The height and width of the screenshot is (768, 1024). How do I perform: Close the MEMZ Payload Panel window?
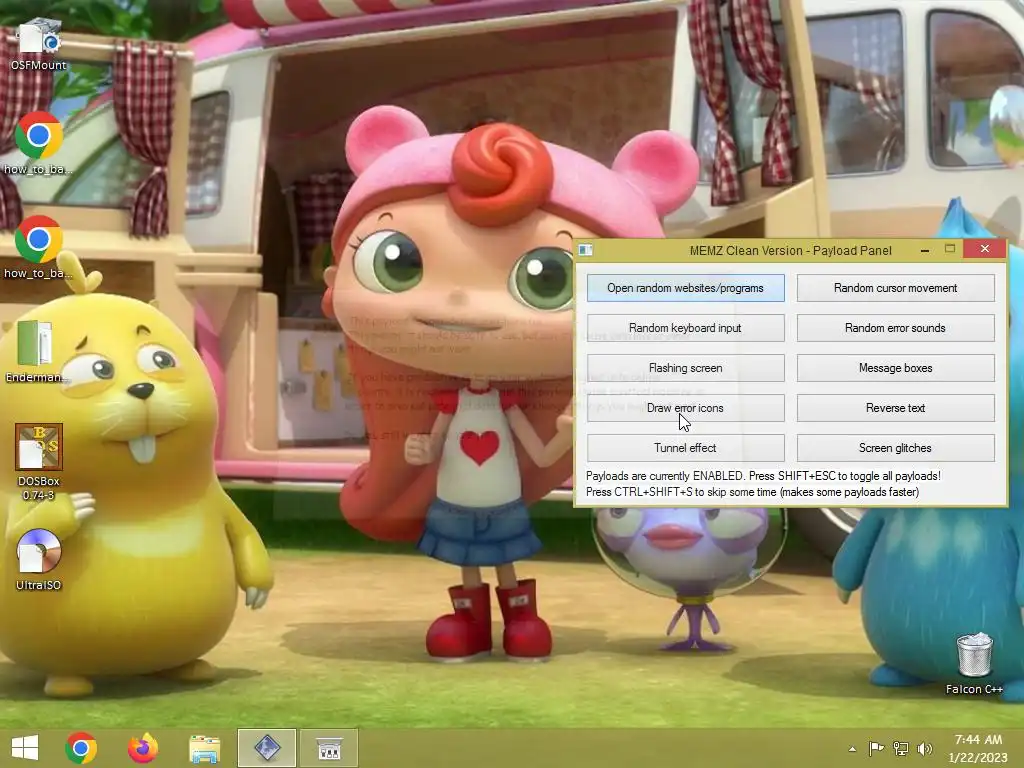985,249
